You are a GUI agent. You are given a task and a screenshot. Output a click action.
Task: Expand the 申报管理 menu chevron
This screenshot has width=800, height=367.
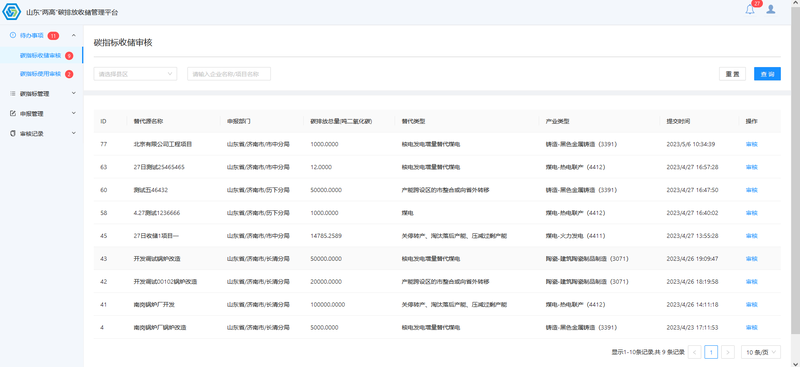pos(73,113)
